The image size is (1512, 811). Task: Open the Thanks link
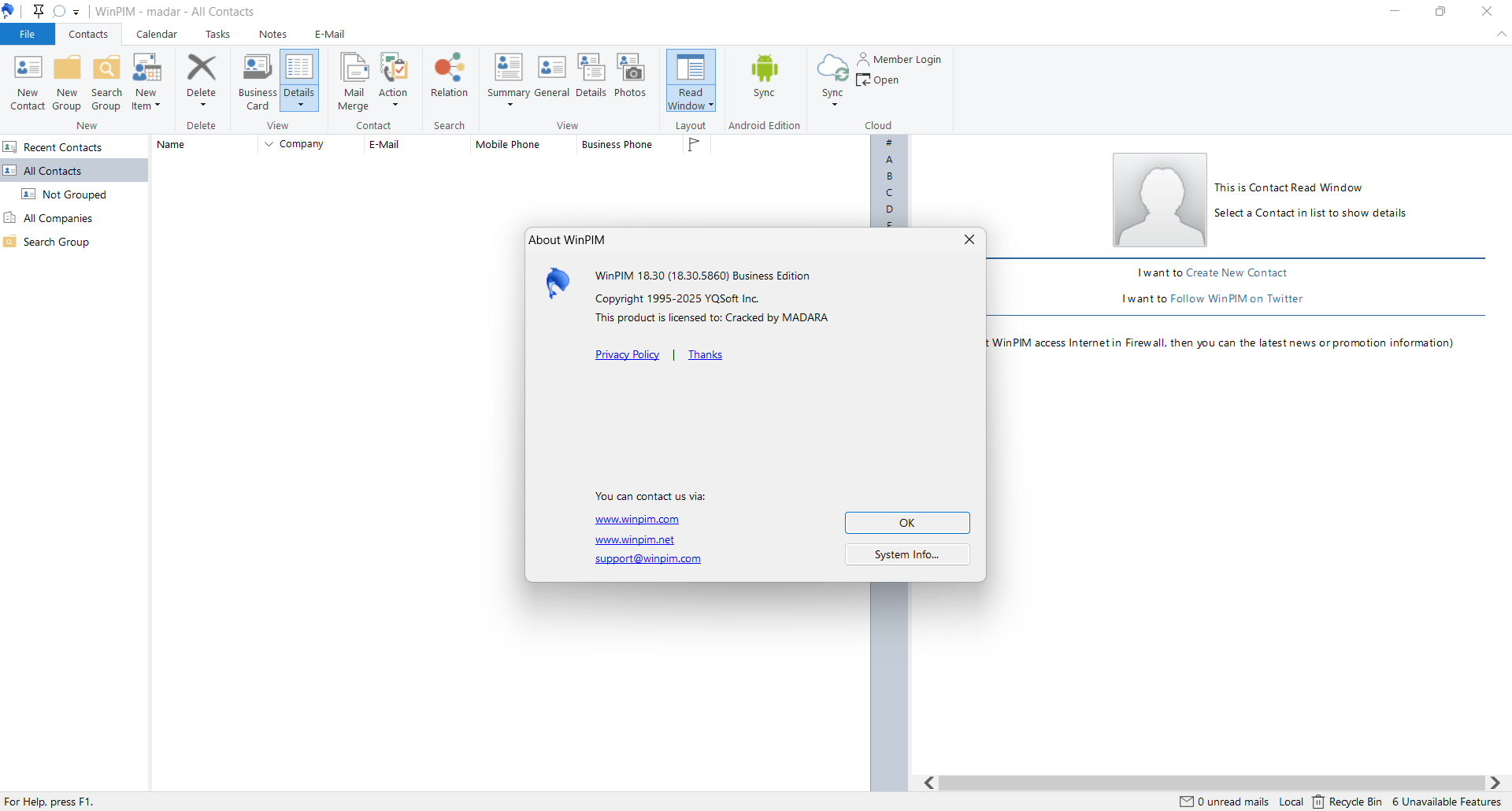pos(705,354)
